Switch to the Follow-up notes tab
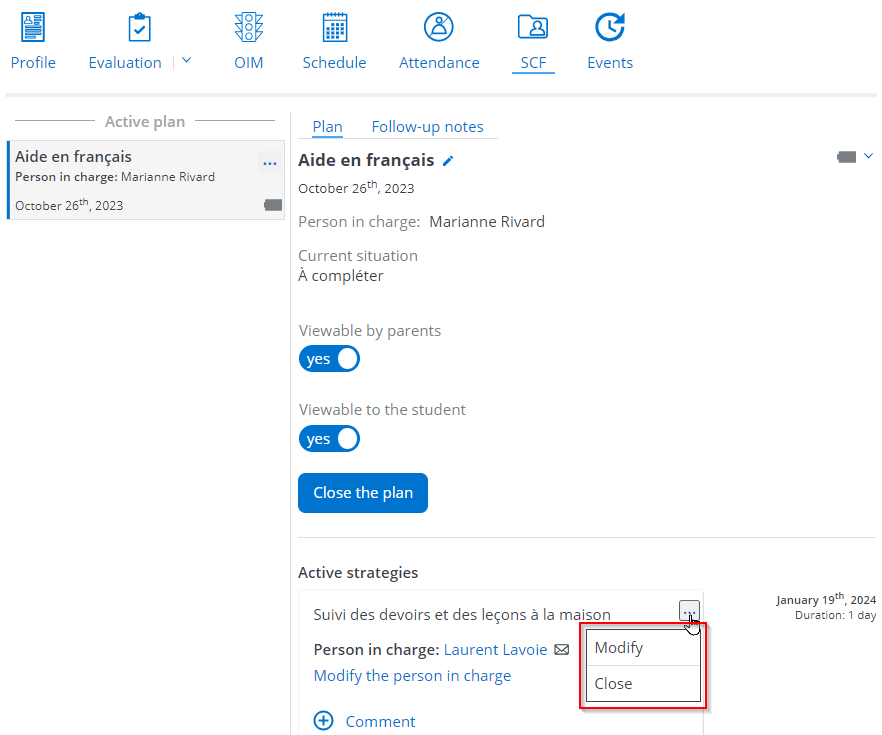Image resolution: width=882 pixels, height=735 pixels. click(x=427, y=127)
